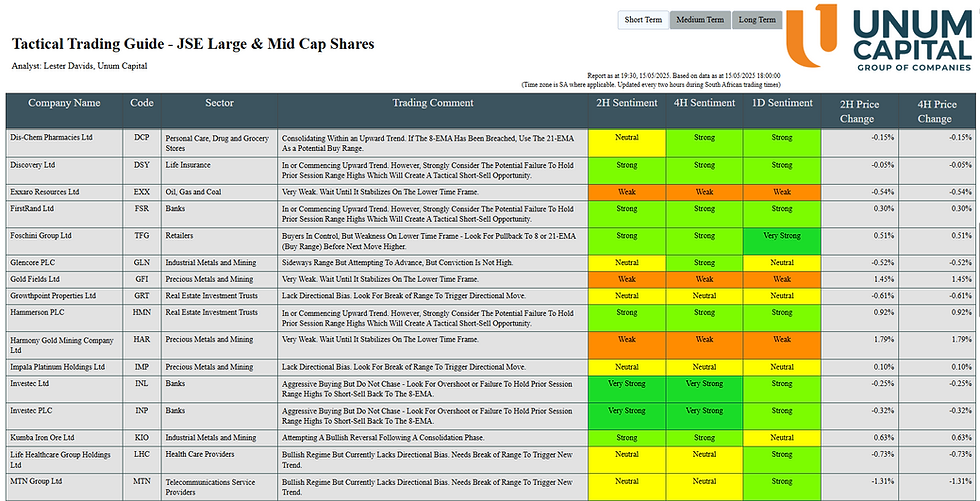
Task: Click the INL share code
Action: point(142,384)
